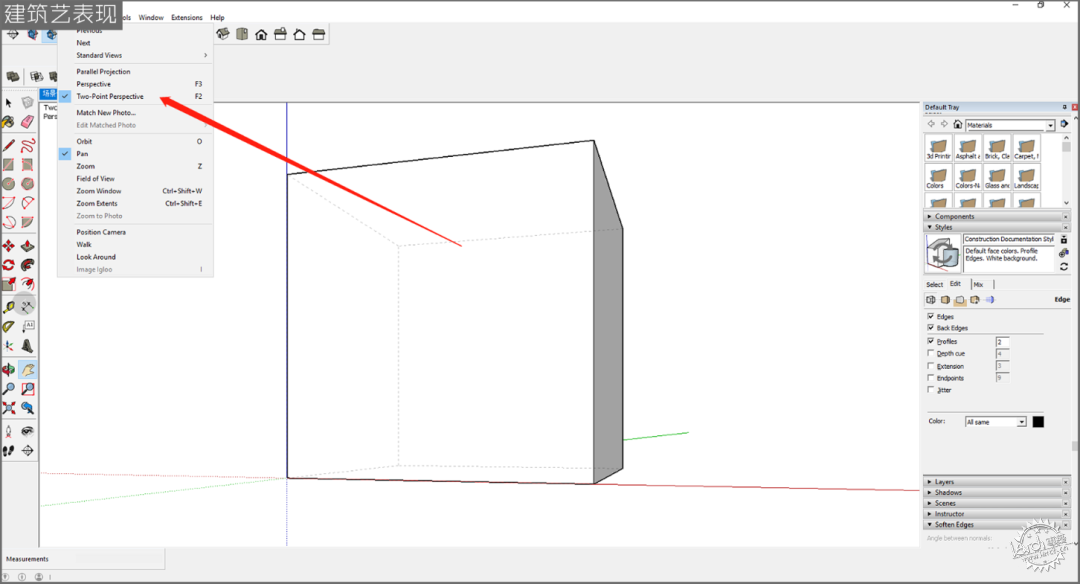
Task: Click the style name text field
Action: (1009, 239)
